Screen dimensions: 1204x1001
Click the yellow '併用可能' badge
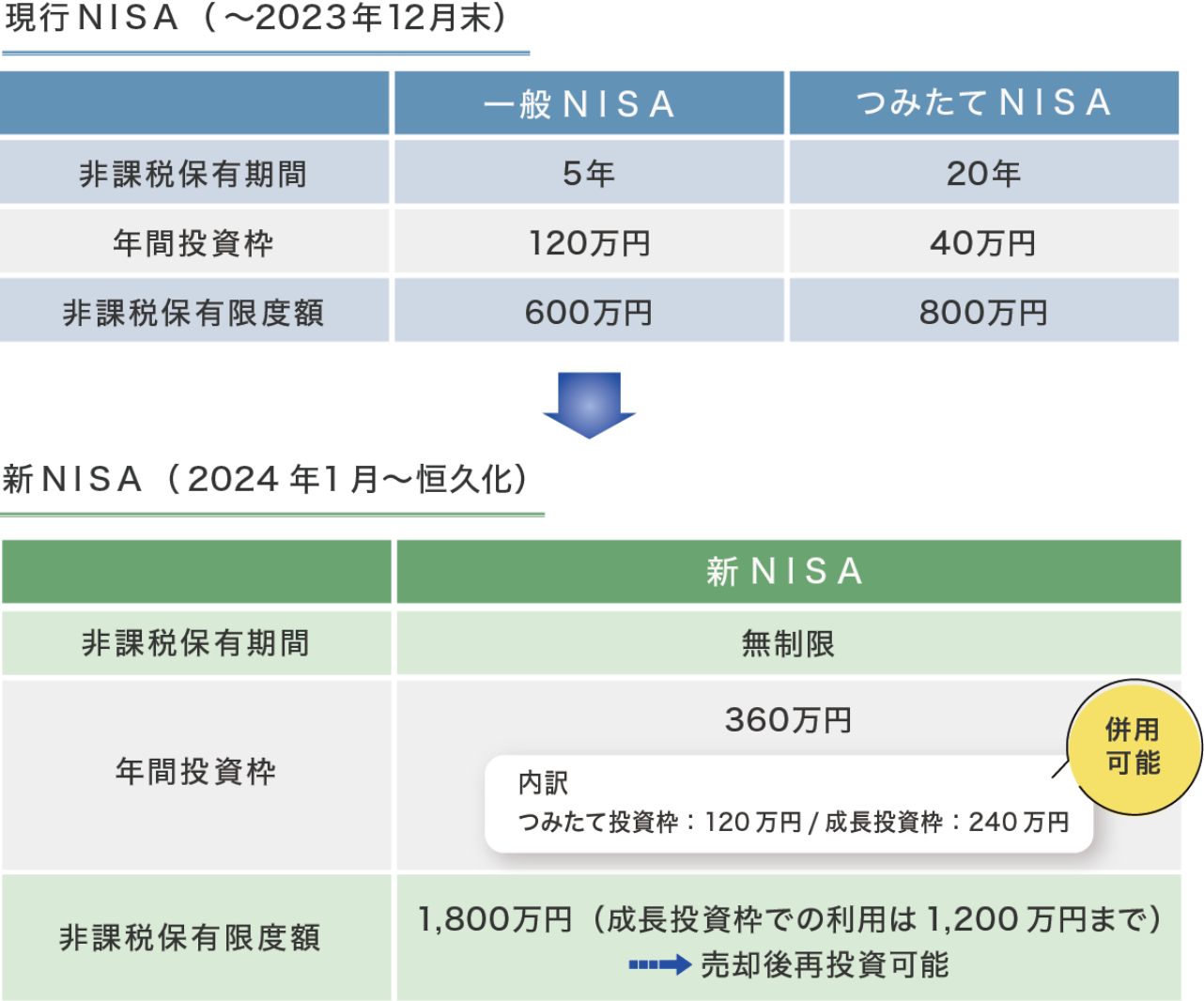click(1135, 747)
